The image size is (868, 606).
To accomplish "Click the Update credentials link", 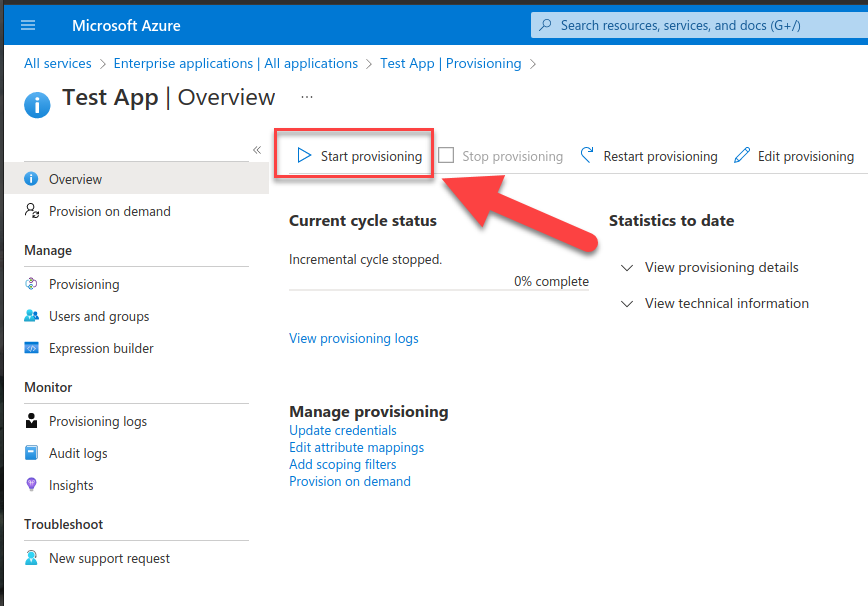I will click(343, 430).
